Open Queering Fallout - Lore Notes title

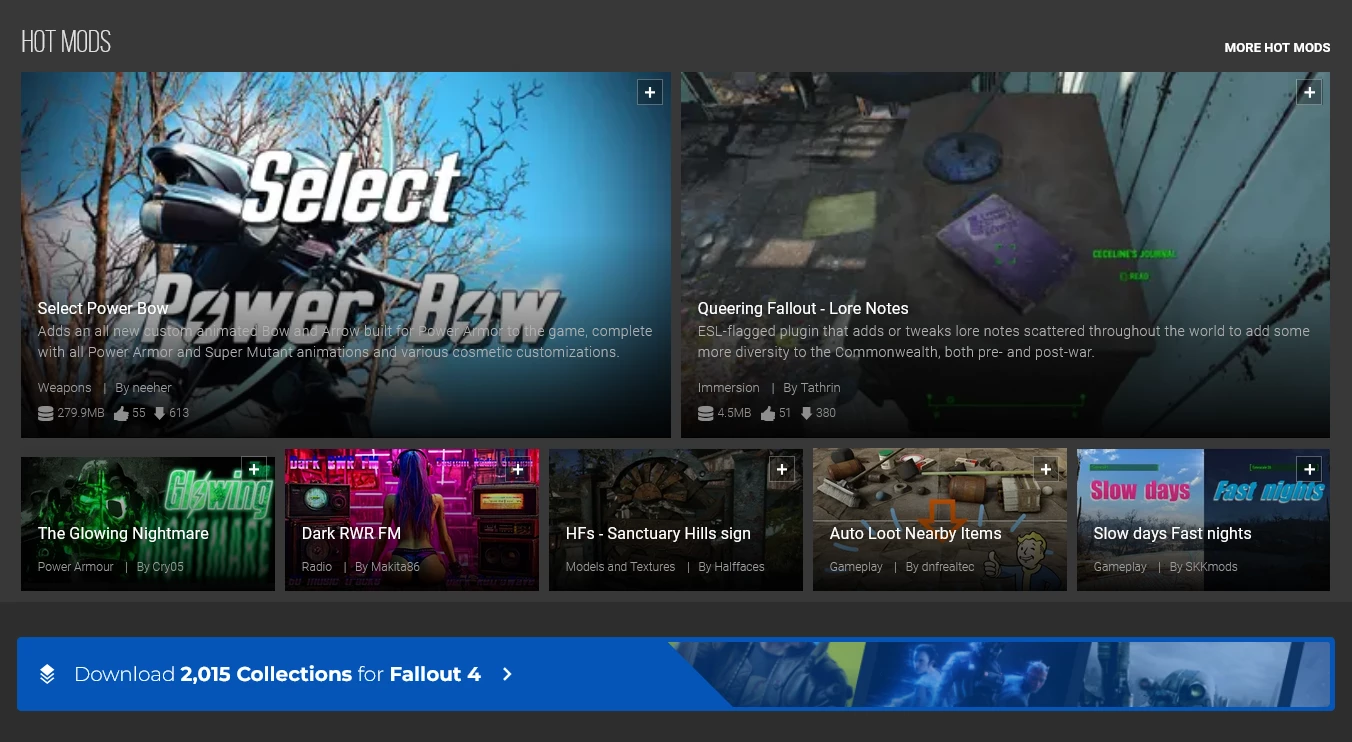pyautogui.click(x=803, y=308)
